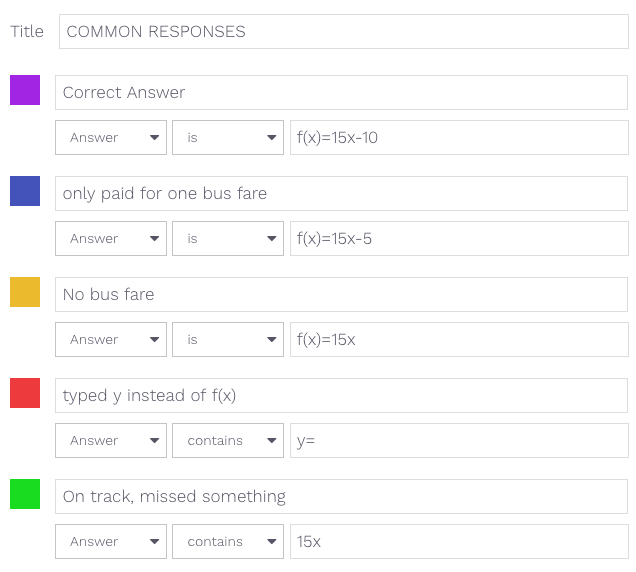636x572 pixels.
Task: Open the blue color swatch picker
Action: point(25,191)
